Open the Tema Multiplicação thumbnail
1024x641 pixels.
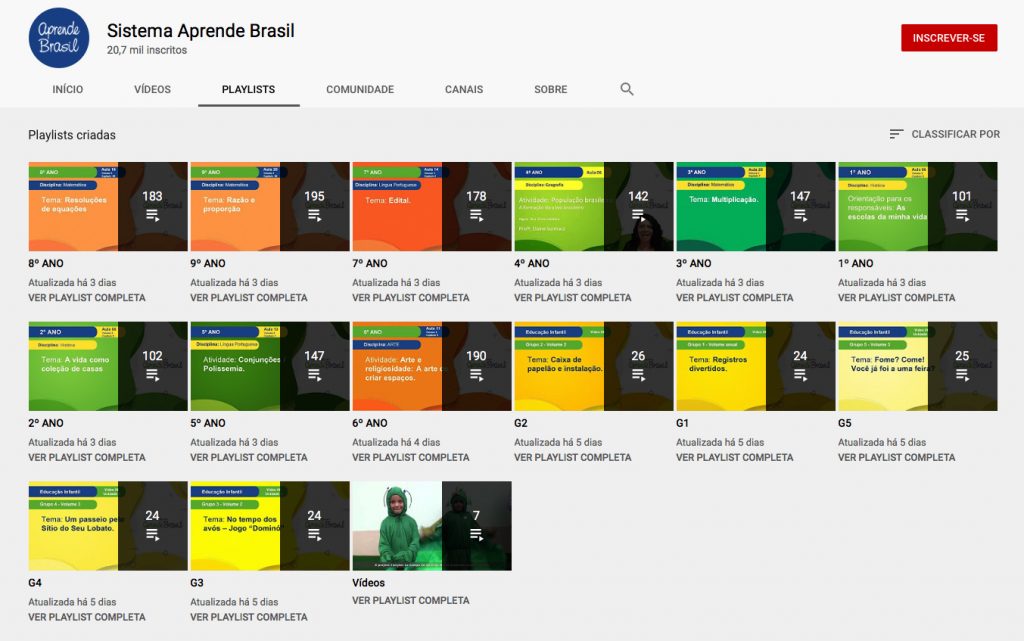click(756, 206)
